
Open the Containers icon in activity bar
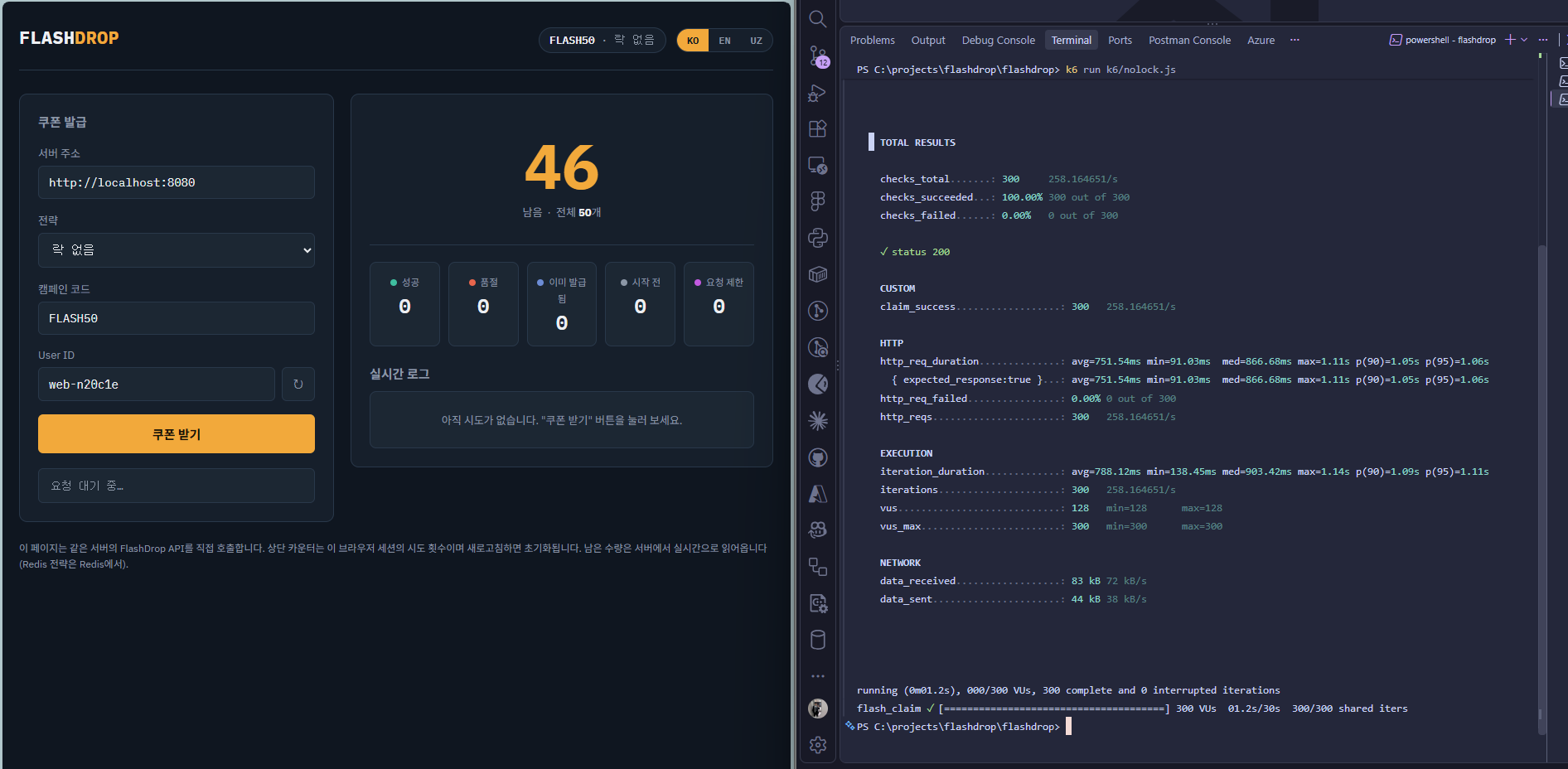818,274
